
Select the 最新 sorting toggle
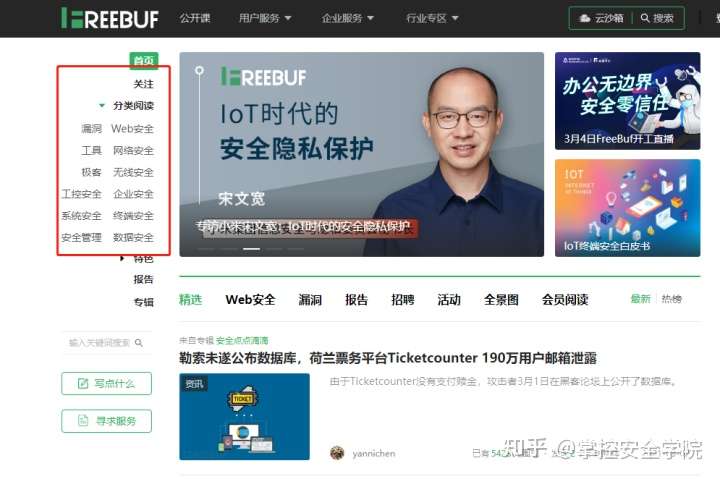click(640, 299)
